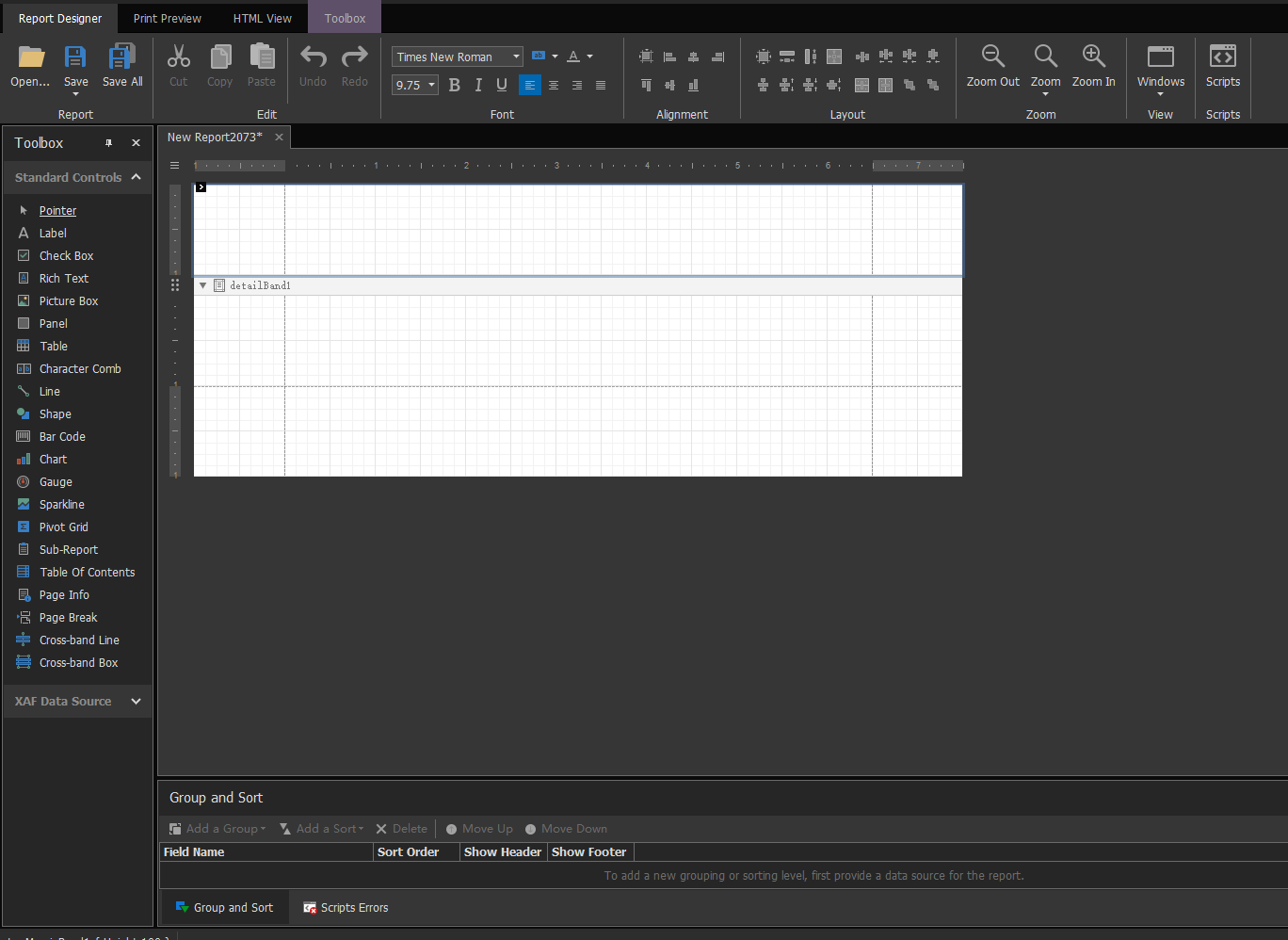The image size is (1288, 940).
Task: Toggle italic font formatting
Action: click(x=478, y=85)
